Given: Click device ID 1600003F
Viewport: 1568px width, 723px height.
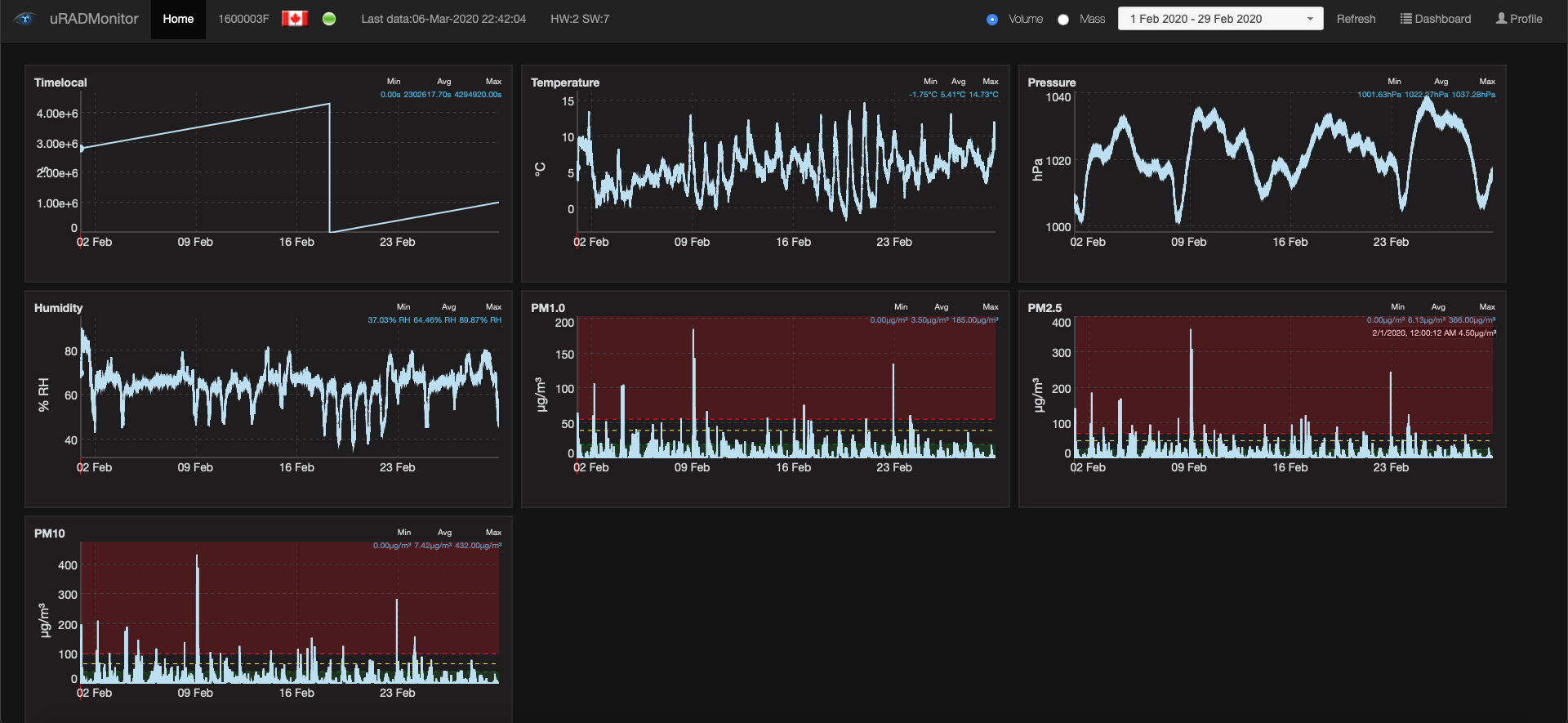Looking at the screenshot, I should pyautogui.click(x=243, y=19).
